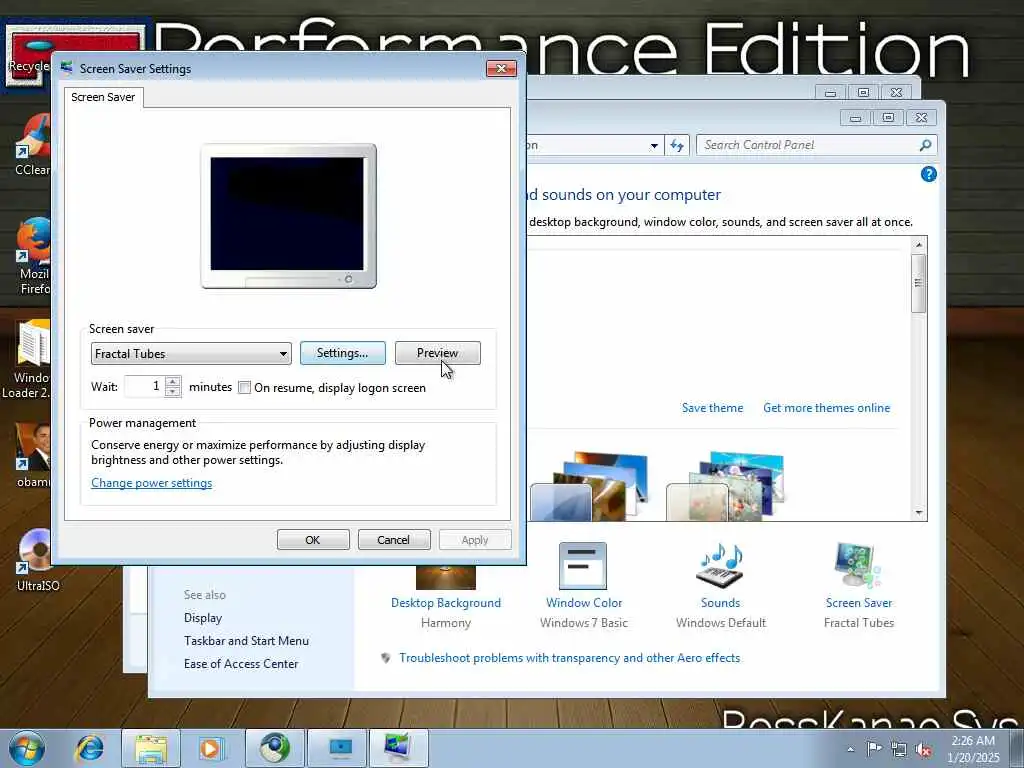Viewport: 1024px width, 768px height.
Task: Click the Personalization monitor taskbar icon
Action: tap(399, 748)
